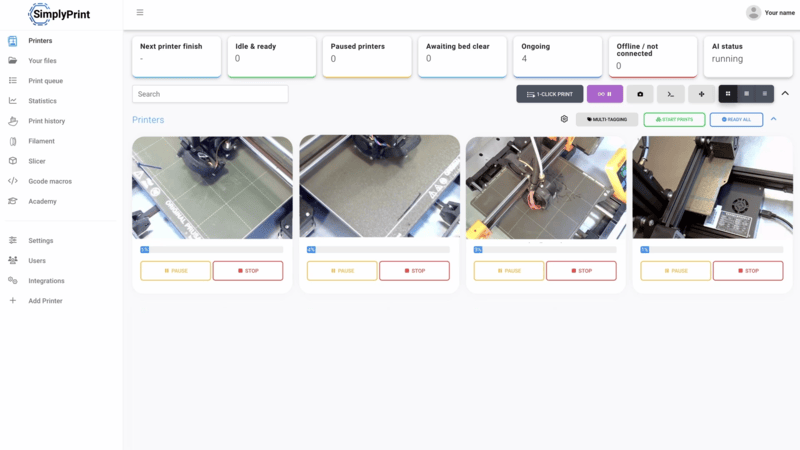Pause the second printer

tap(342, 271)
